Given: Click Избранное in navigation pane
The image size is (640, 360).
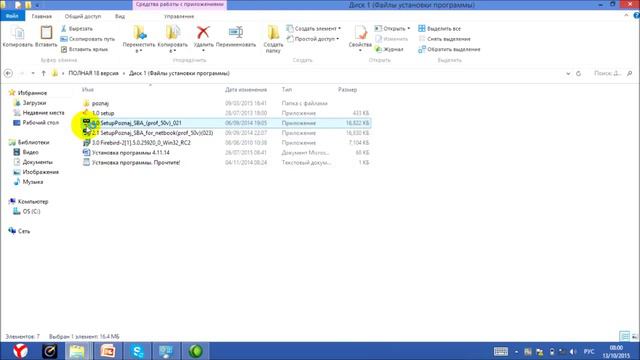Looking at the screenshot, I should point(32,93).
